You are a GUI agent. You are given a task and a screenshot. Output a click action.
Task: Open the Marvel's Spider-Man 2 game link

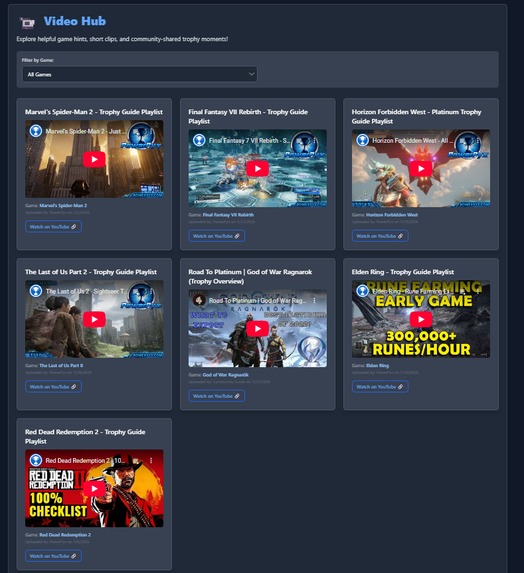pyautogui.click(x=63, y=205)
